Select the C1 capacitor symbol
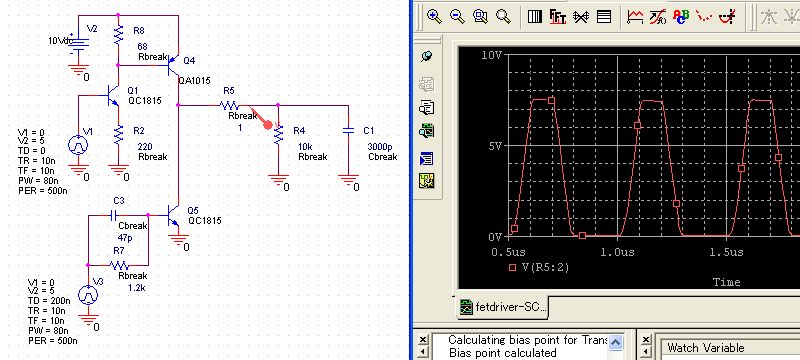The width and height of the screenshot is (800, 360). tap(348, 131)
